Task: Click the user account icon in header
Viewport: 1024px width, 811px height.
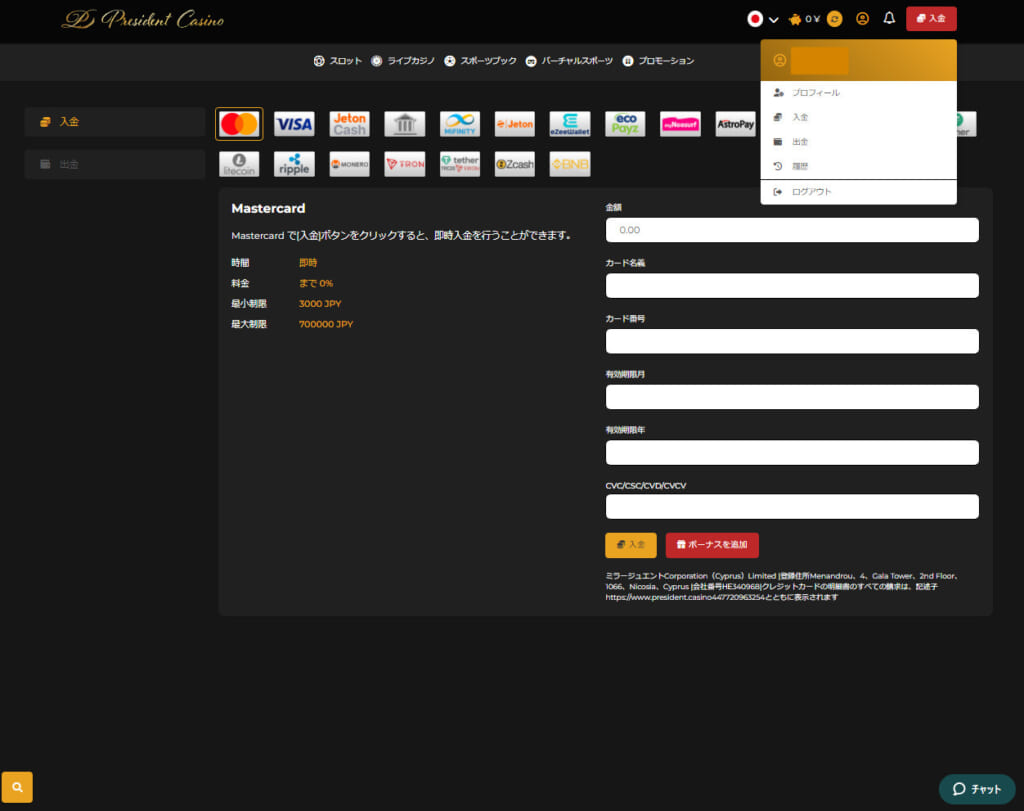Action: point(862,19)
